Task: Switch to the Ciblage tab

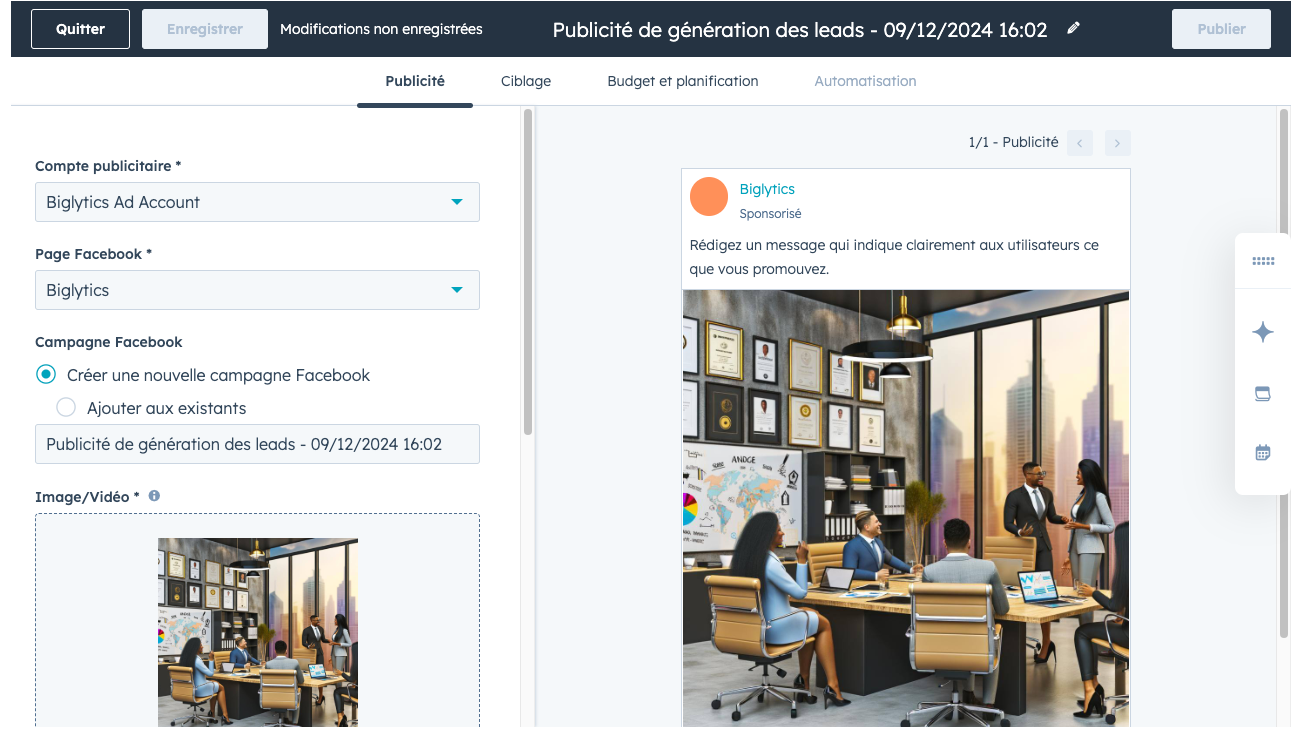Action: click(x=526, y=81)
